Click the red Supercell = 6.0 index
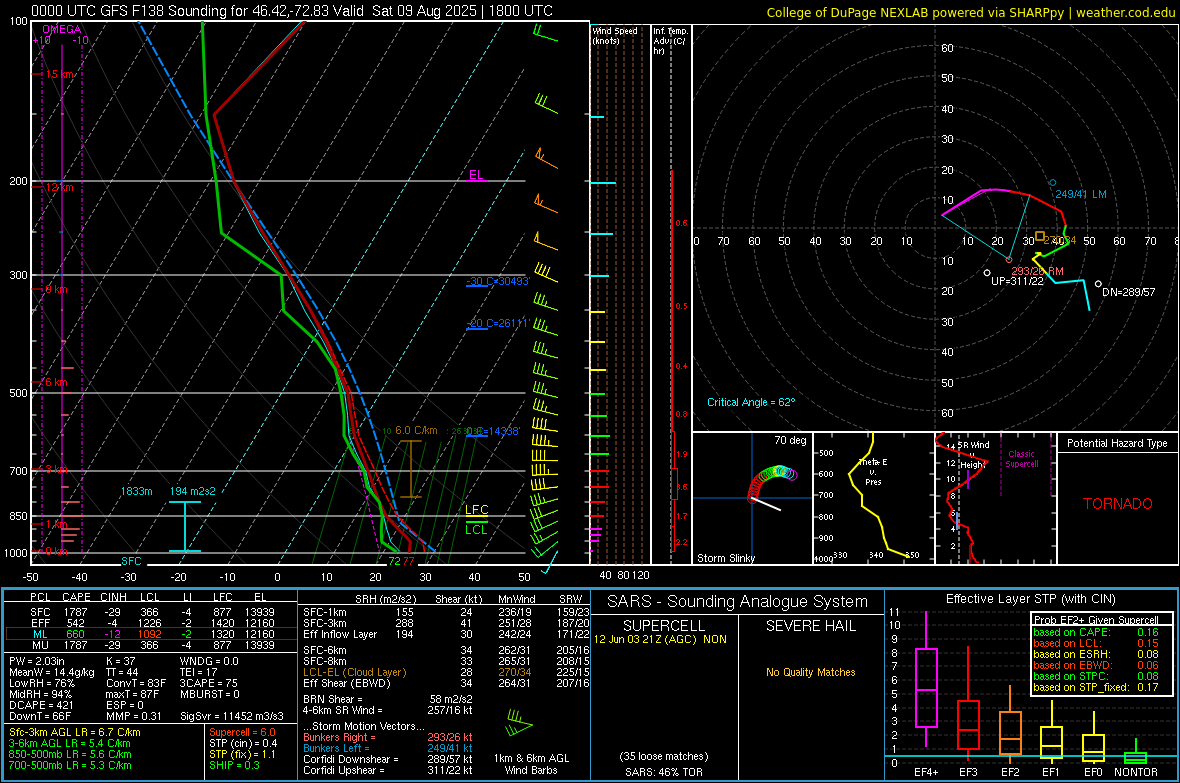 pyautogui.click(x=242, y=732)
